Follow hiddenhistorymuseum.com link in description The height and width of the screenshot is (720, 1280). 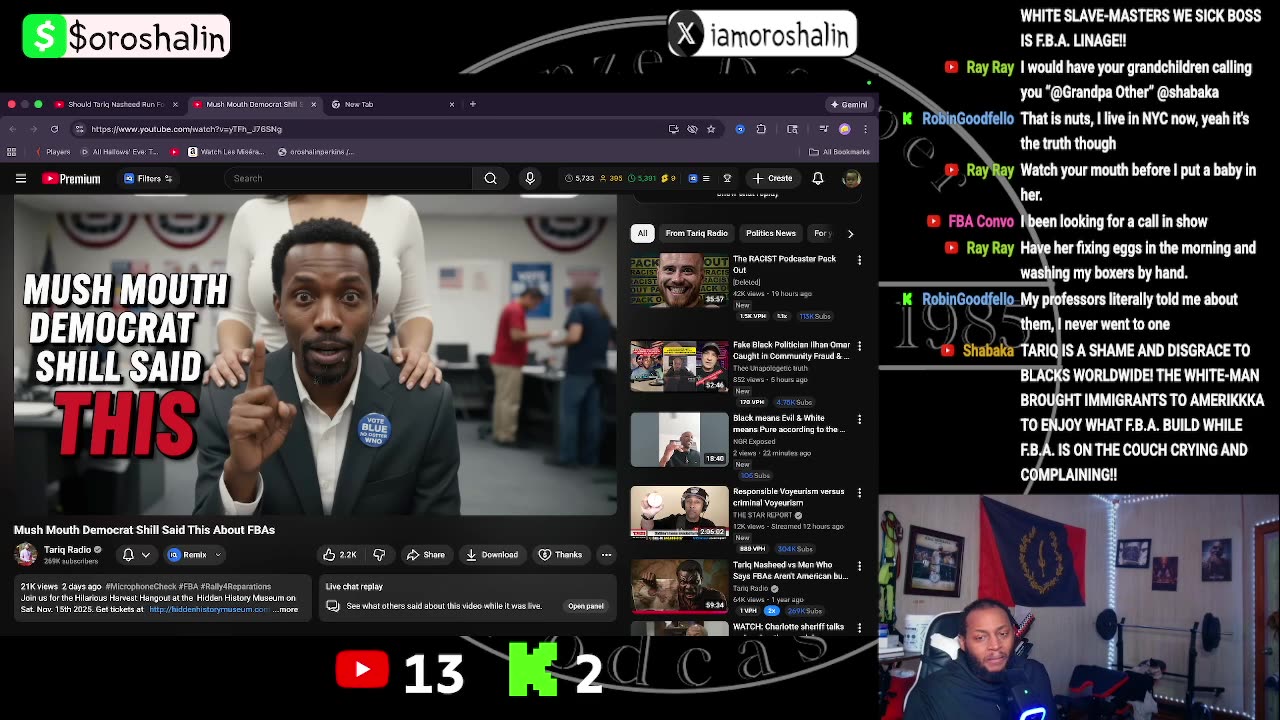209,609
